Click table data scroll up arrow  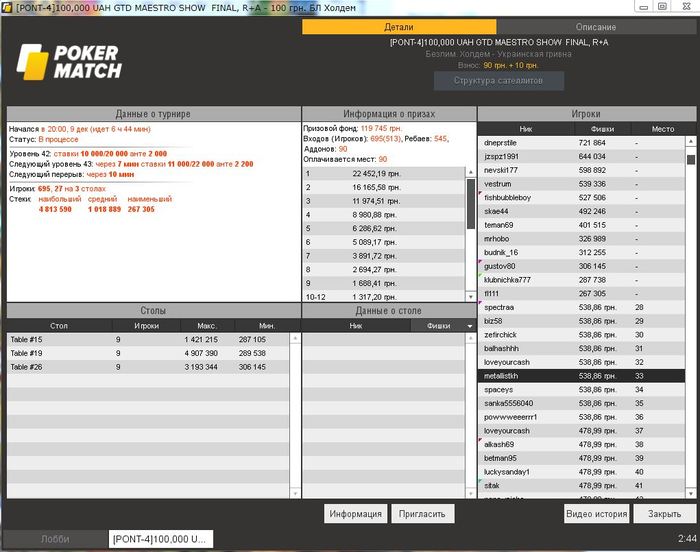pyautogui.click(x=471, y=339)
